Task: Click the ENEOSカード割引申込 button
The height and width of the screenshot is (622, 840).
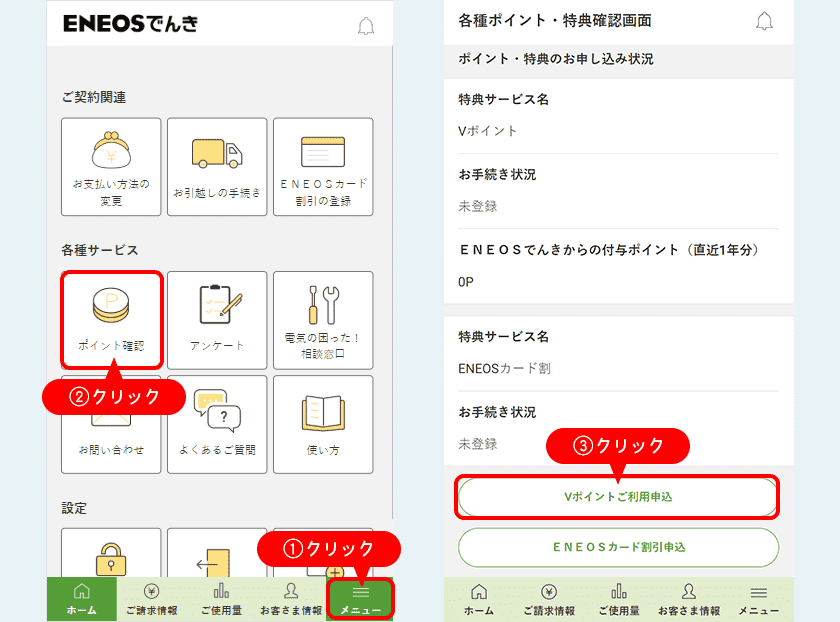Action: click(x=619, y=547)
